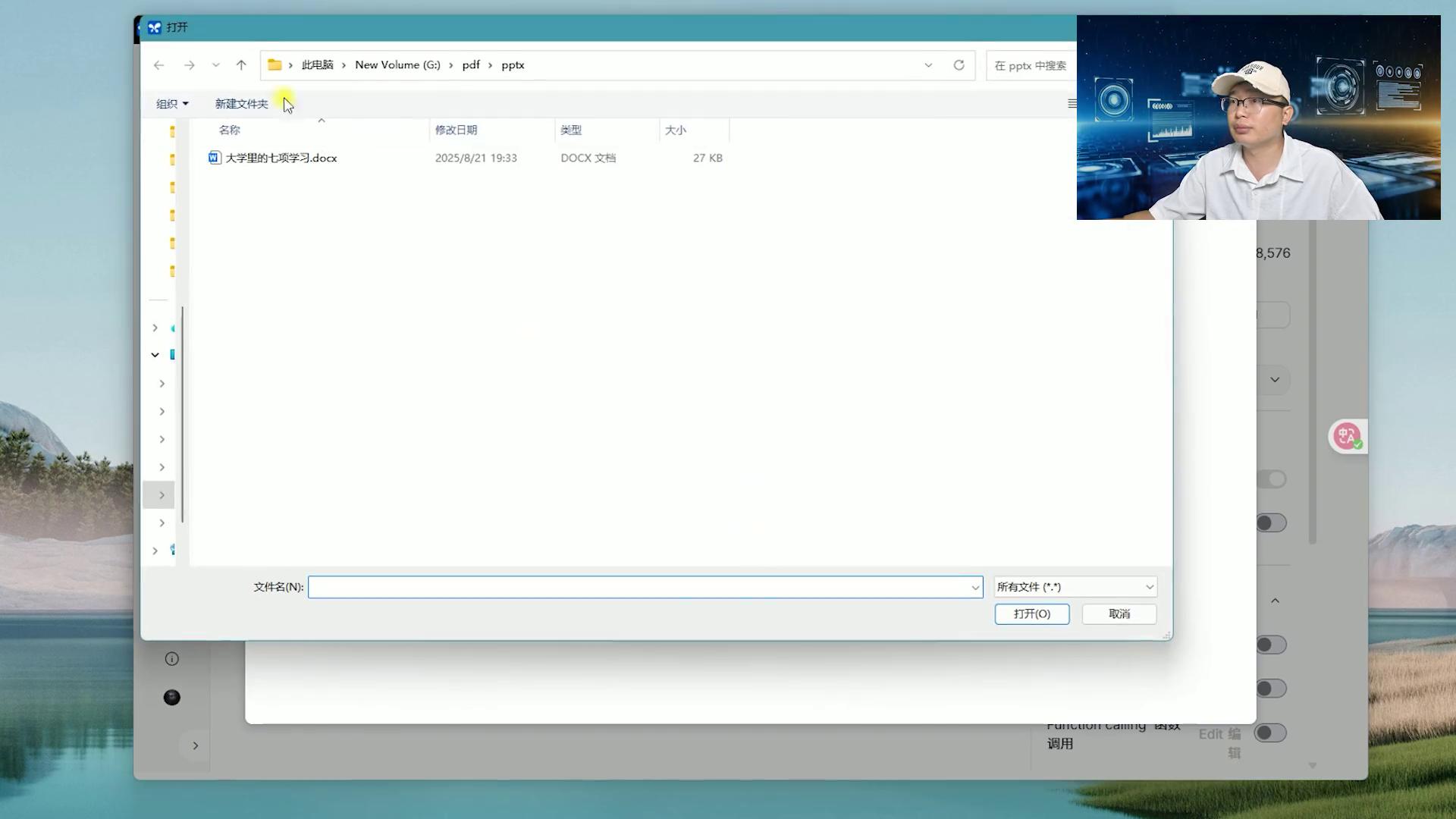The height and width of the screenshot is (819, 1456).
Task: Click the forward navigation arrow
Action: tap(189, 65)
